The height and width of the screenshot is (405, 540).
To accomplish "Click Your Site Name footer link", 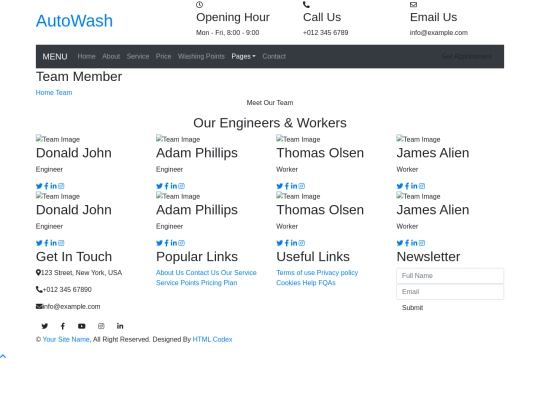I will [x=66, y=340].
